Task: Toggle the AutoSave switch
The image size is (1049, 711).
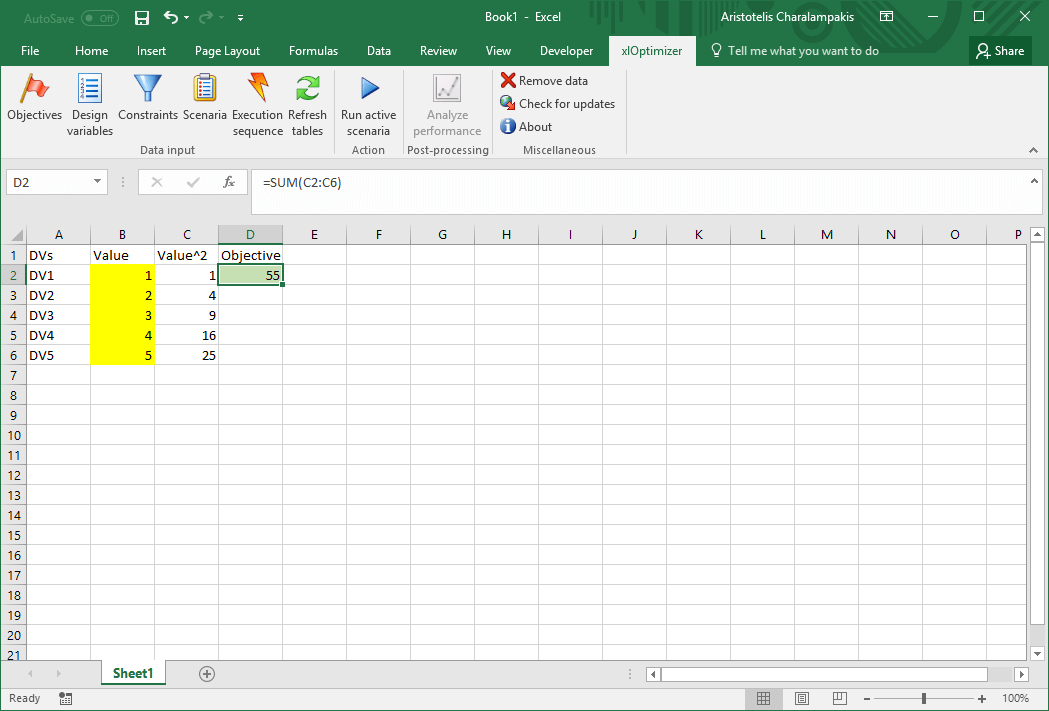Action: point(99,17)
